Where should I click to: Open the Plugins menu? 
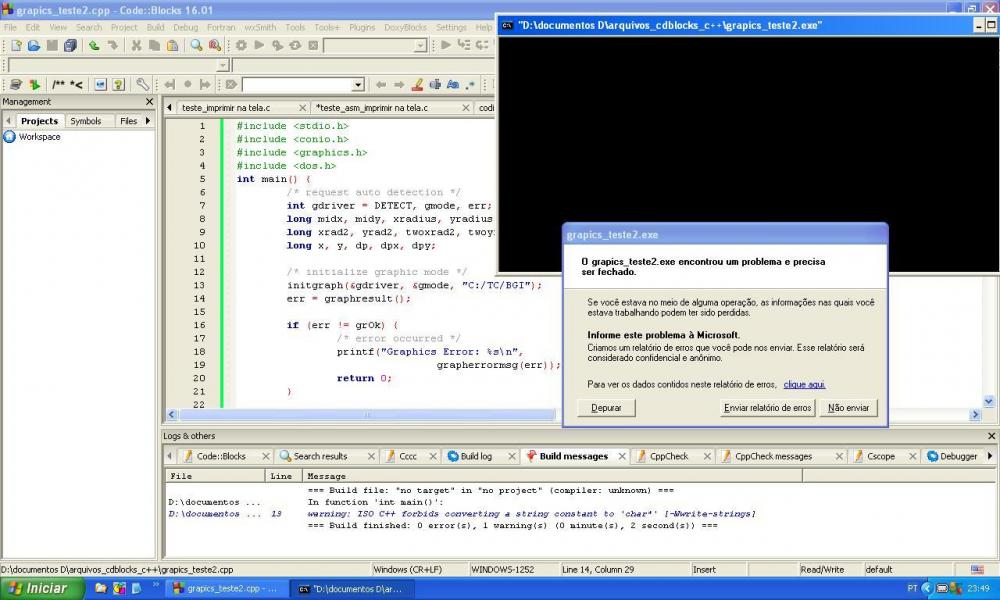[x=363, y=27]
